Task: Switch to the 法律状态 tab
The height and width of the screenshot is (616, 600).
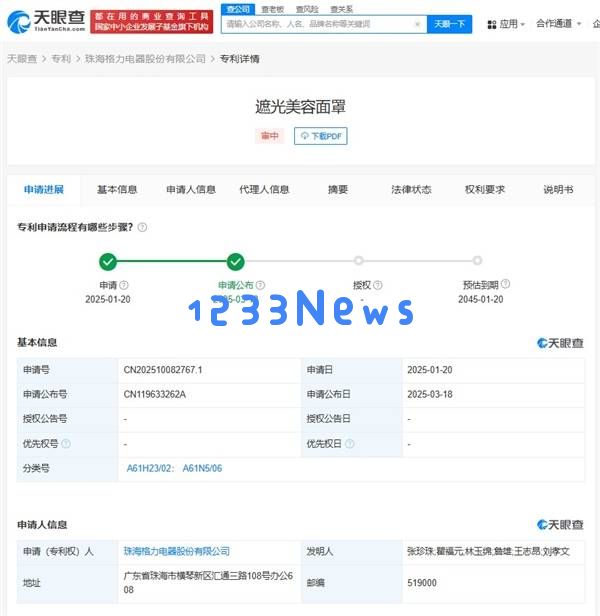Action: click(x=411, y=189)
